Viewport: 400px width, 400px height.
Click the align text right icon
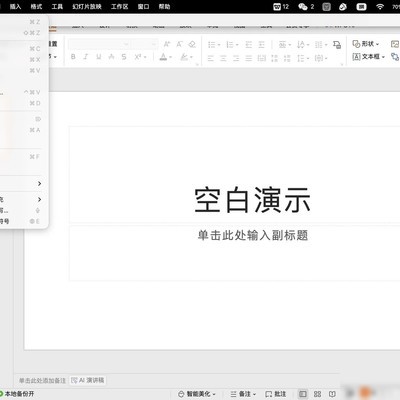click(x=236, y=58)
